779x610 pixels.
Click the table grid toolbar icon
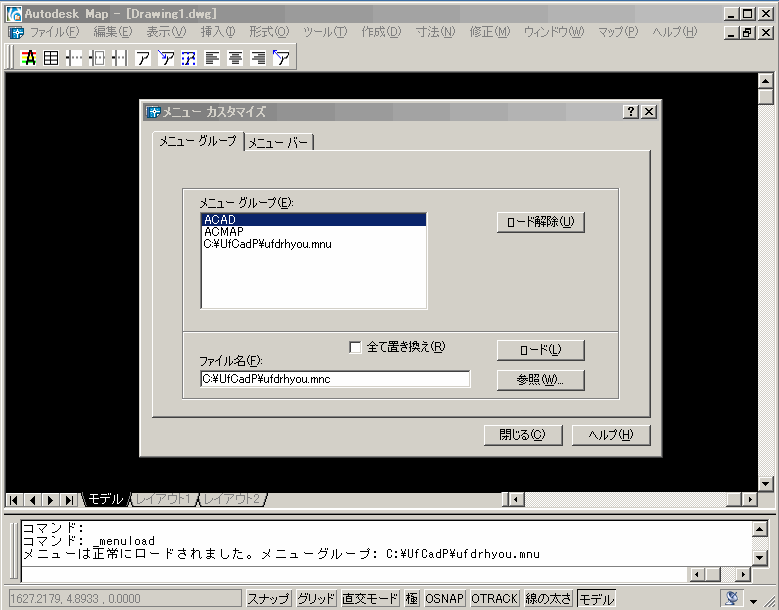click(51, 58)
